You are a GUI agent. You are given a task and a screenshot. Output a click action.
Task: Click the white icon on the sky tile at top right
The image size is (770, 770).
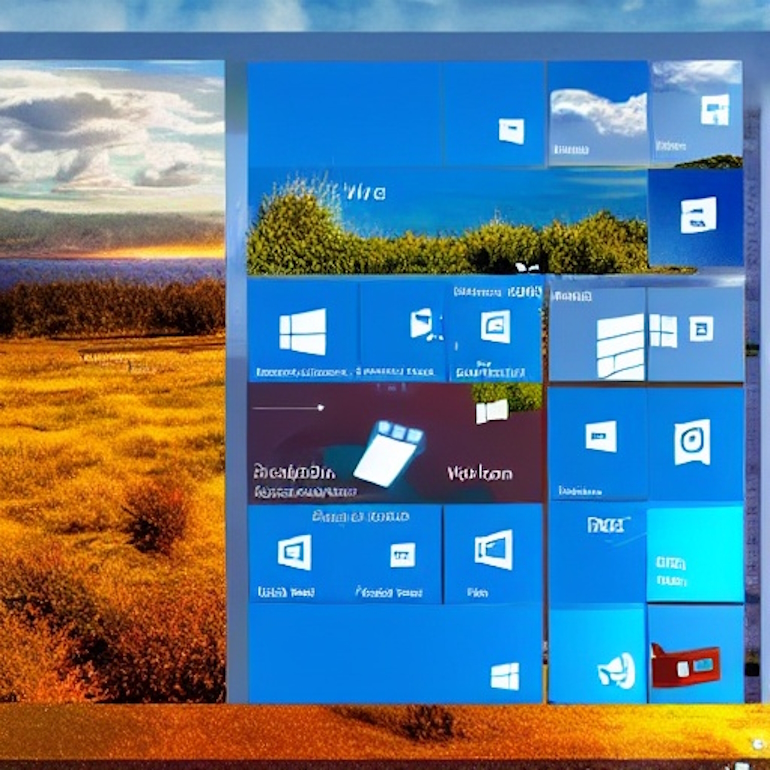[x=715, y=110]
